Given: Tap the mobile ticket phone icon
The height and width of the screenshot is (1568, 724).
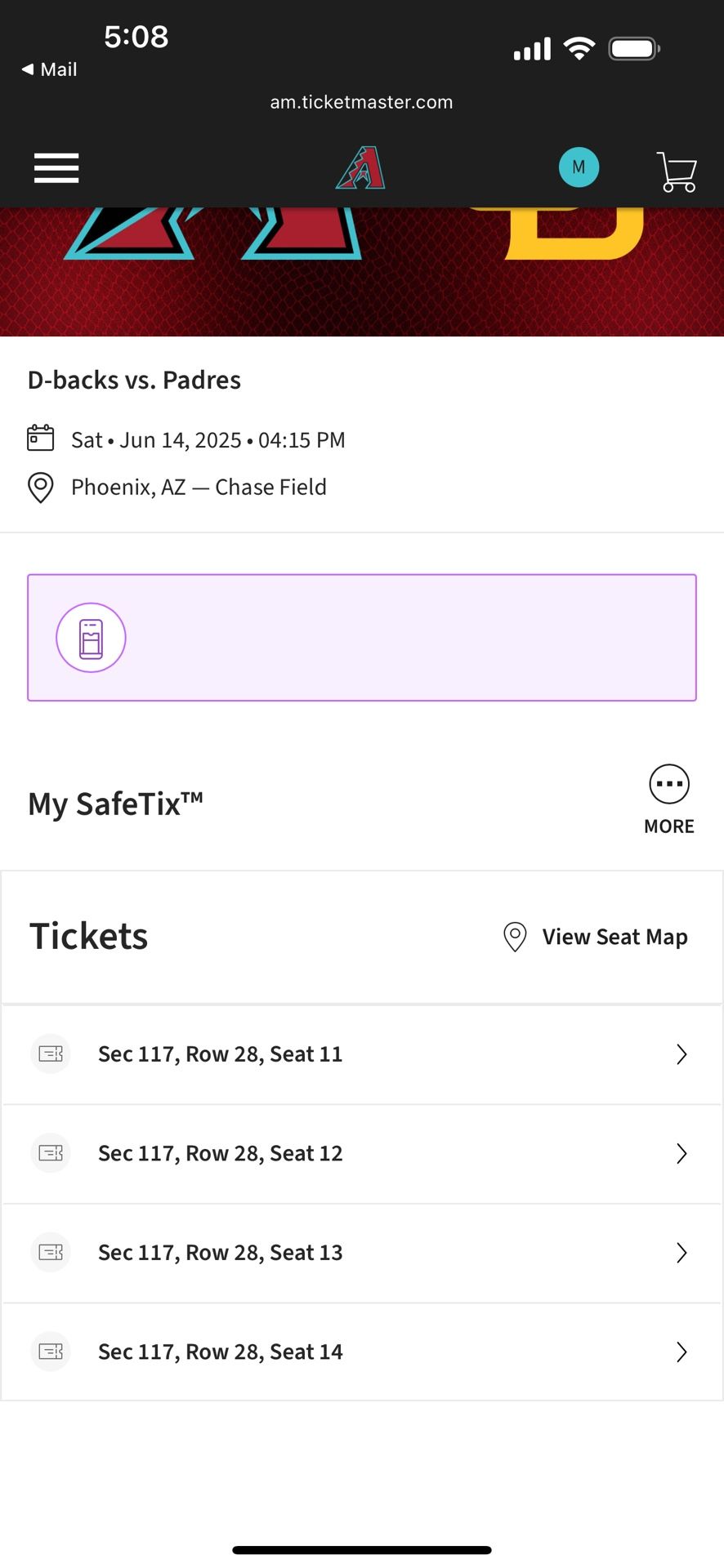Looking at the screenshot, I should (x=91, y=638).
